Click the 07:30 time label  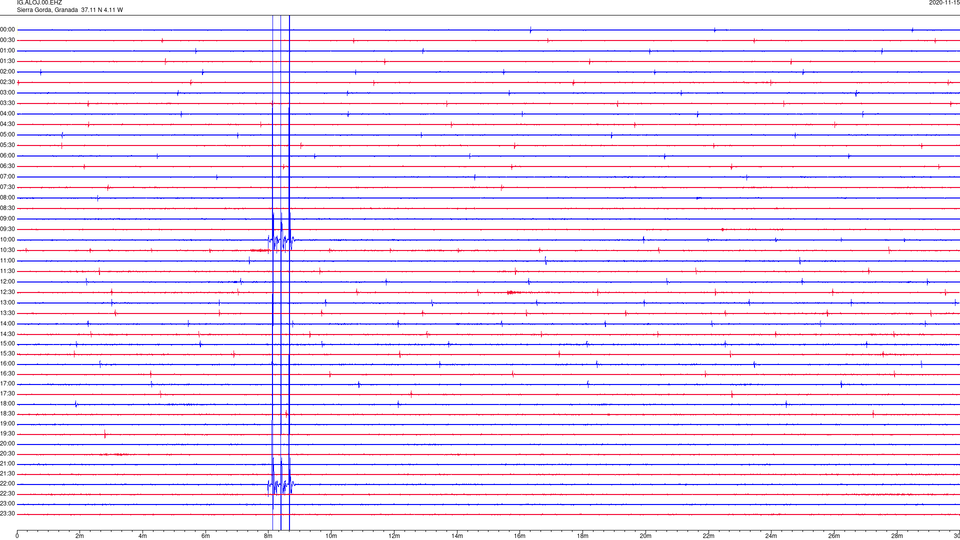8,187
